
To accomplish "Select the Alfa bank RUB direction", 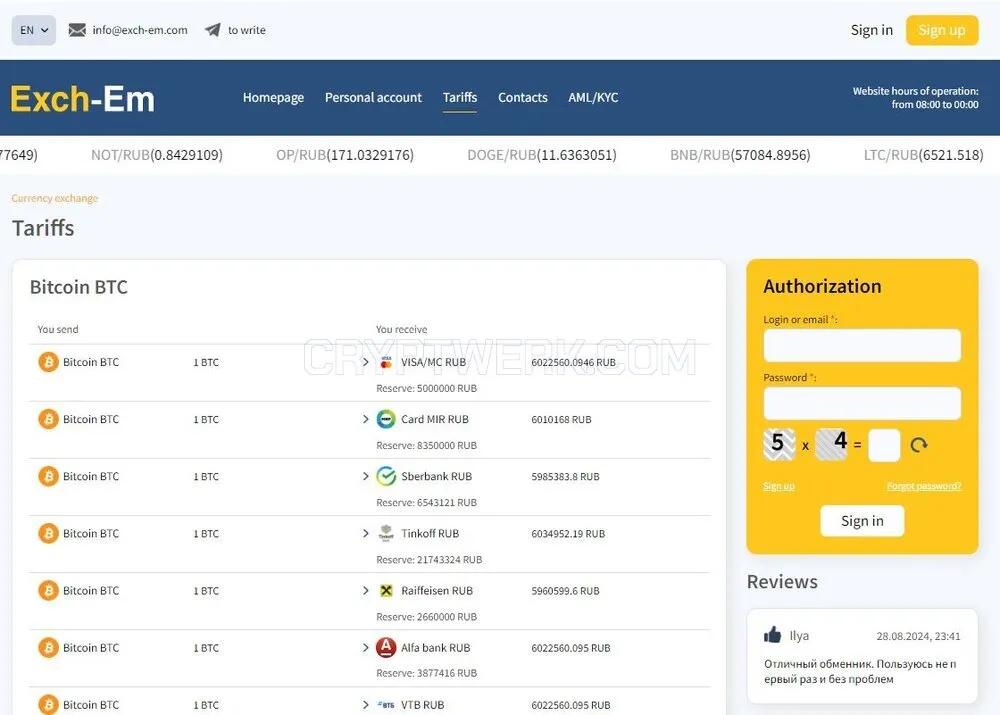I will [436, 648].
